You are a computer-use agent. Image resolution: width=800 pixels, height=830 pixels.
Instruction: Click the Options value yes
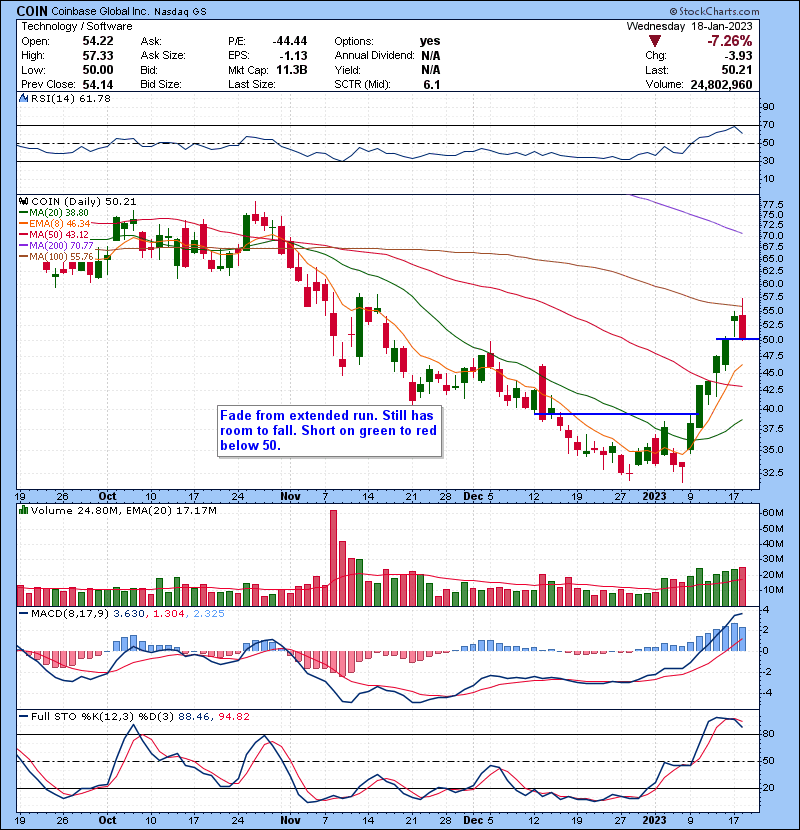click(x=430, y=41)
